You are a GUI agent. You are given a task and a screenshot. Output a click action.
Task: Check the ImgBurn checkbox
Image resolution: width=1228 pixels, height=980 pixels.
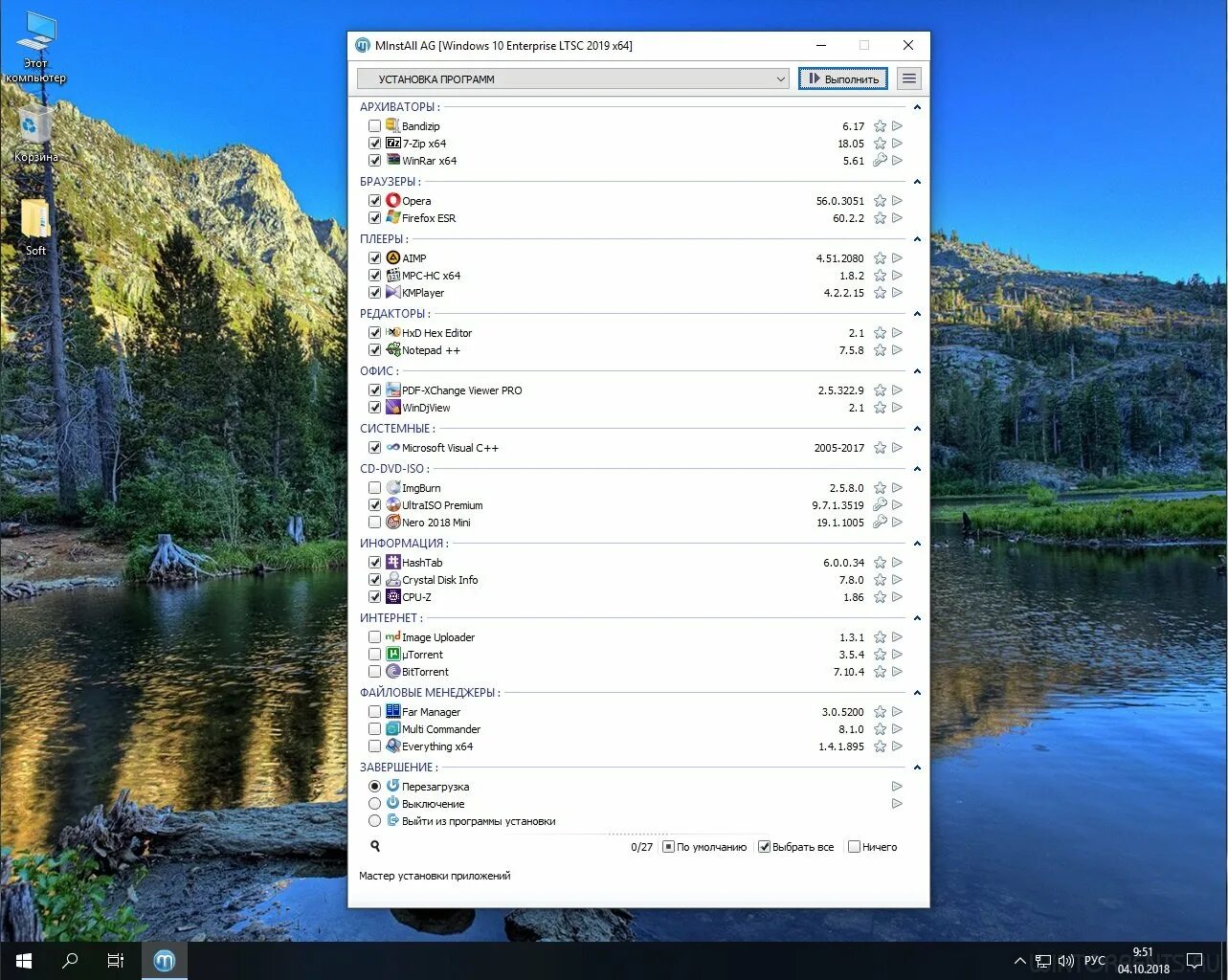pyautogui.click(x=374, y=488)
